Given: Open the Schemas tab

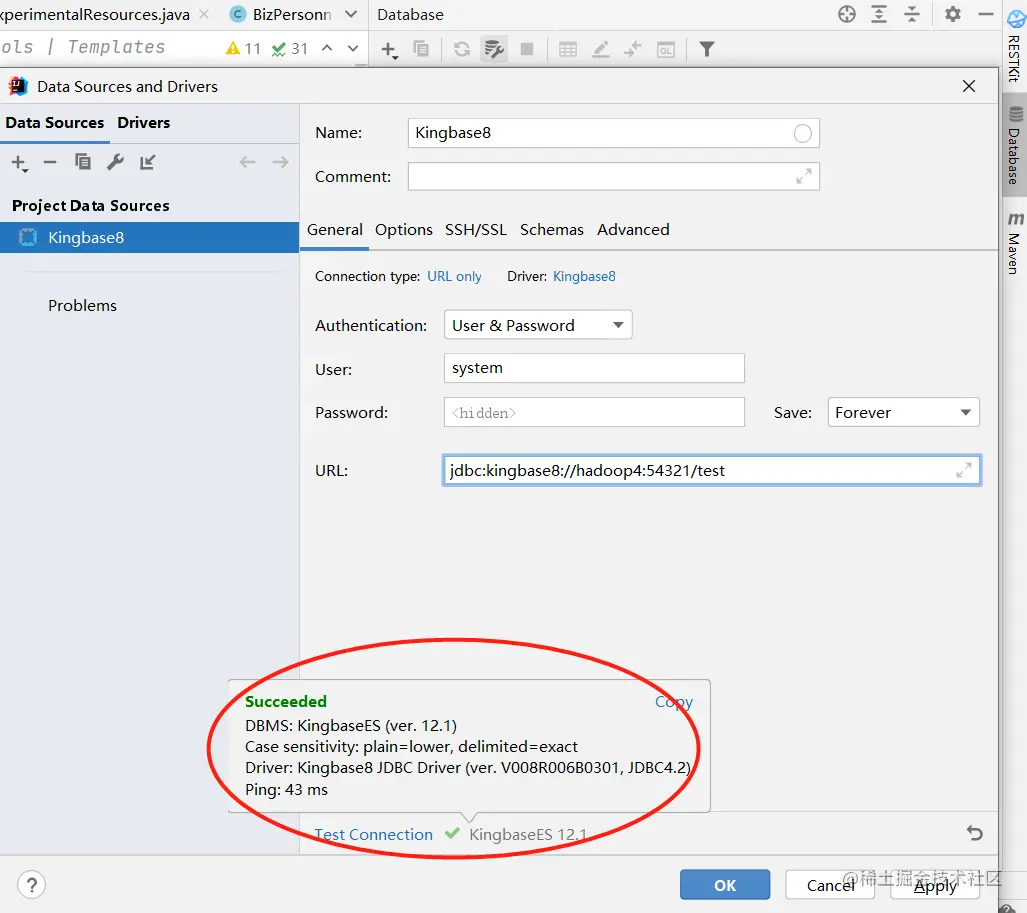Looking at the screenshot, I should [551, 230].
